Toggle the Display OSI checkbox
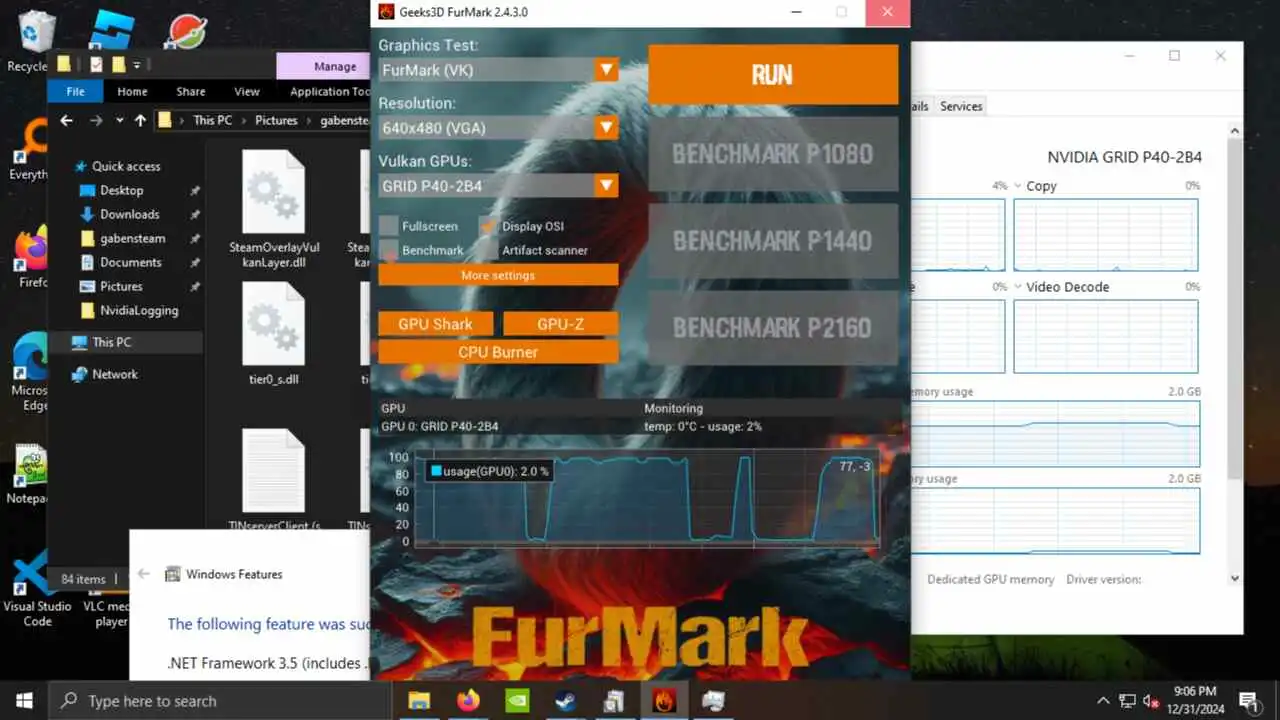The image size is (1280, 720). coord(488,227)
